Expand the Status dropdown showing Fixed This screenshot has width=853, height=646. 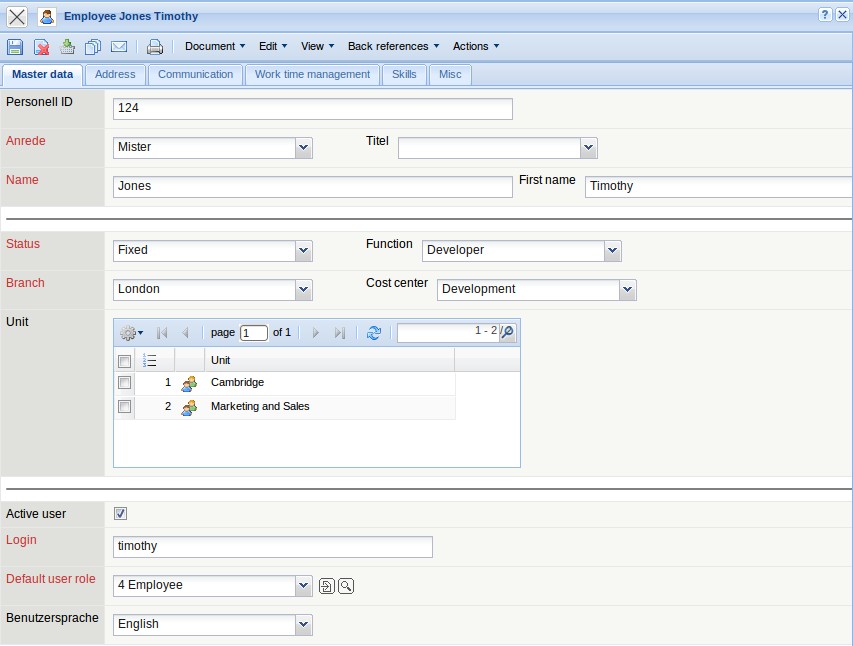[x=304, y=251]
